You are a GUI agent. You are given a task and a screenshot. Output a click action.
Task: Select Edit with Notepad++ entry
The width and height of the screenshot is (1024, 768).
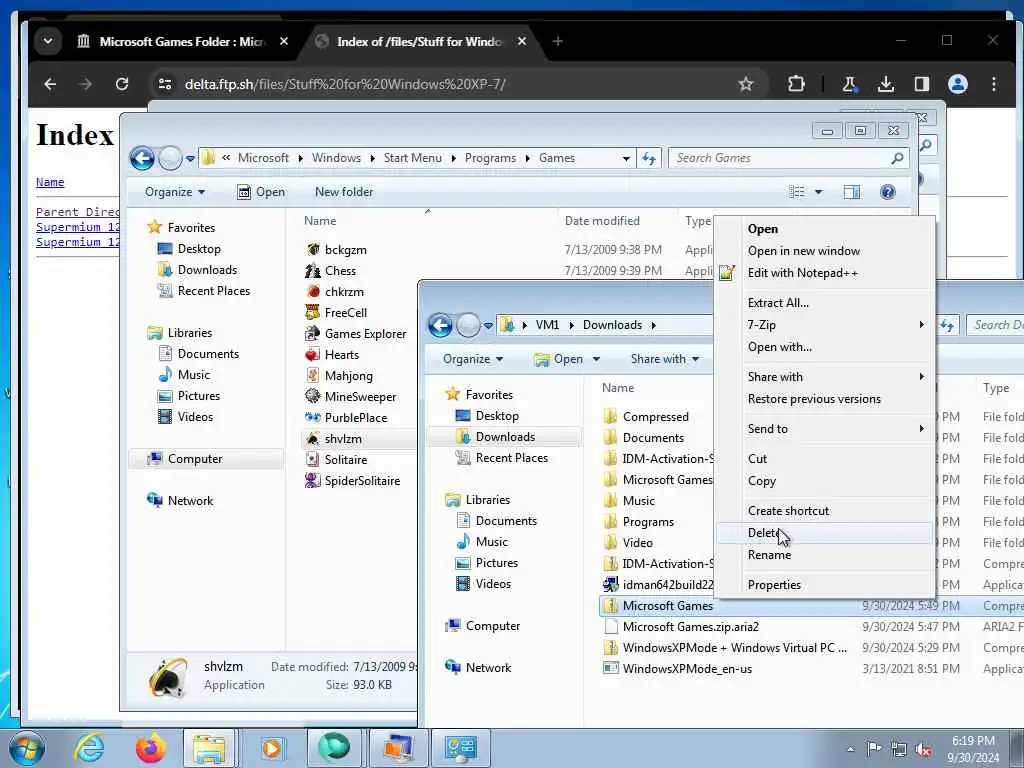pos(824,273)
